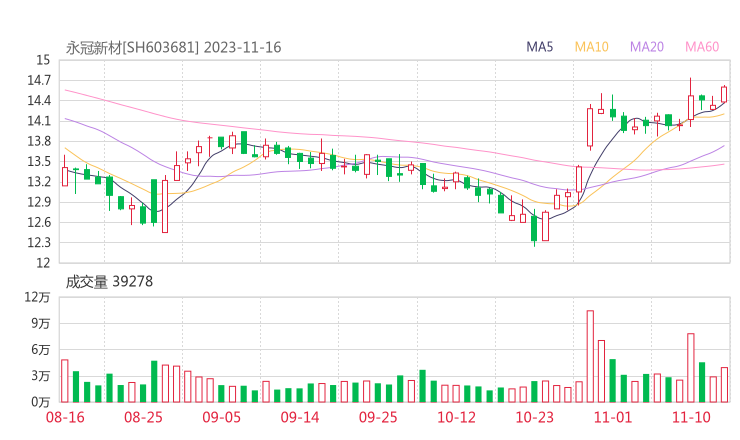
Task: Click the 15 price axis label
Action: click(43, 60)
